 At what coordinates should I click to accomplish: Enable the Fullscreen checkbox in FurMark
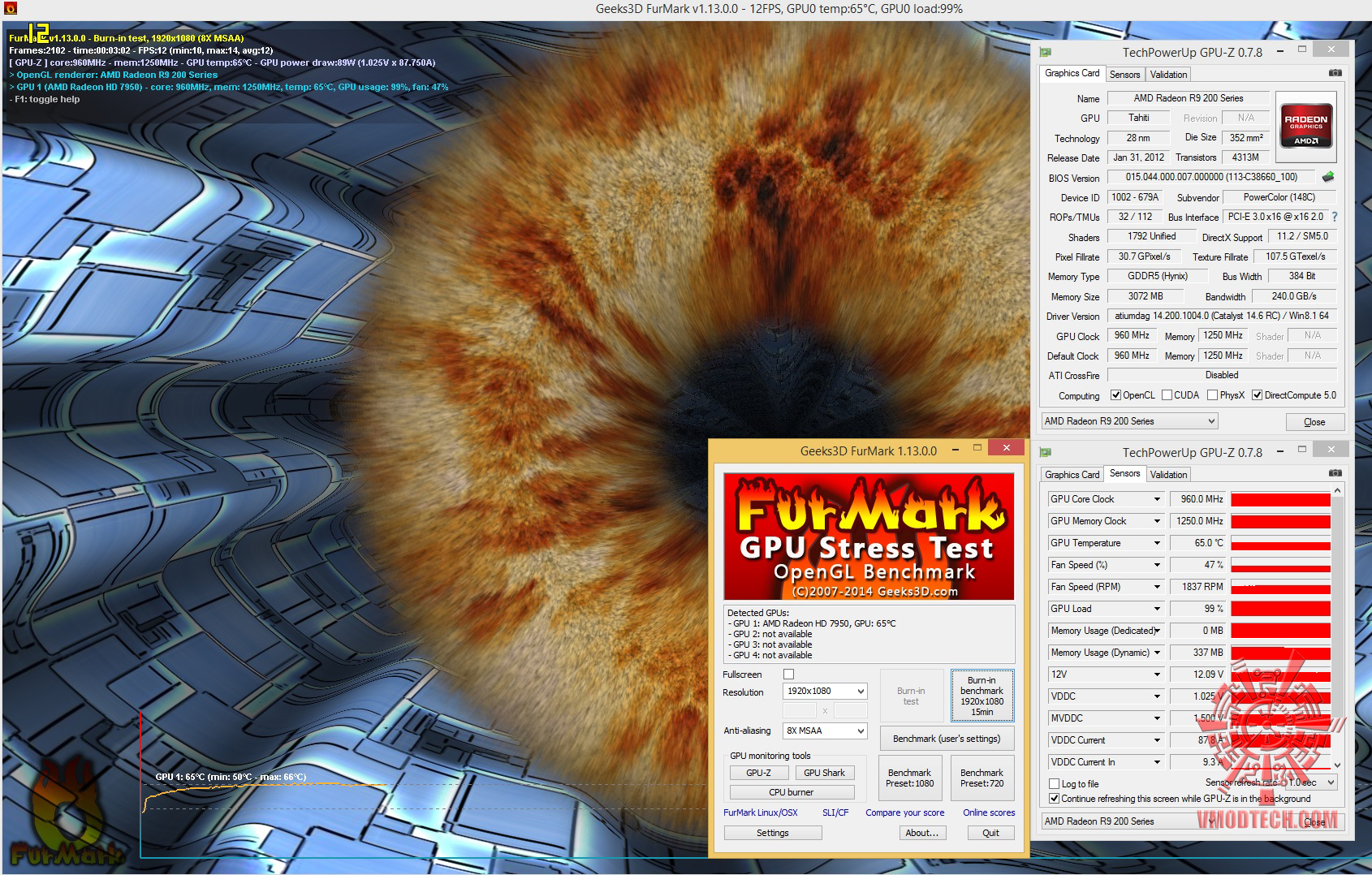(x=788, y=675)
